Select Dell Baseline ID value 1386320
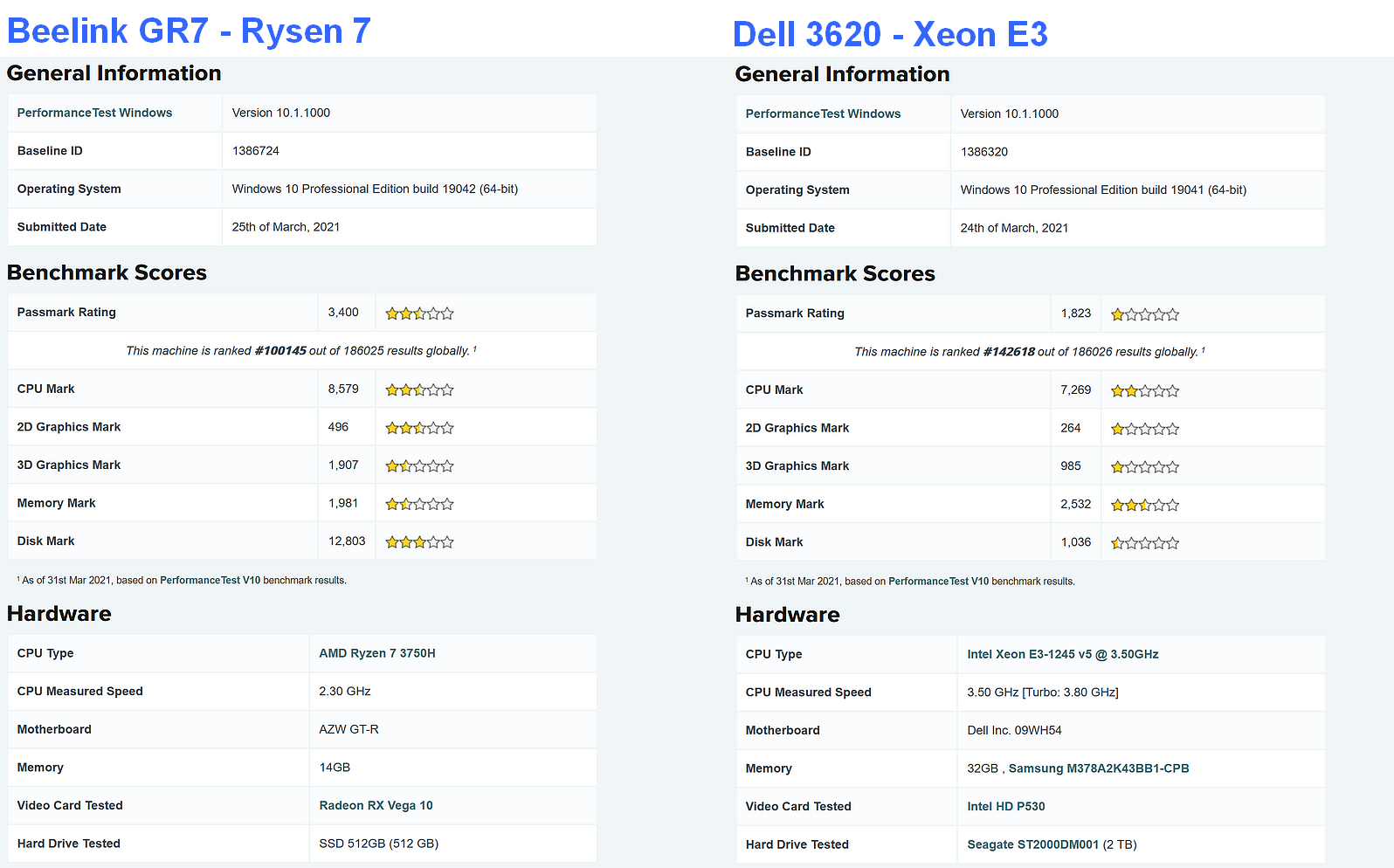The height and width of the screenshot is (868, 1394). 984,151
